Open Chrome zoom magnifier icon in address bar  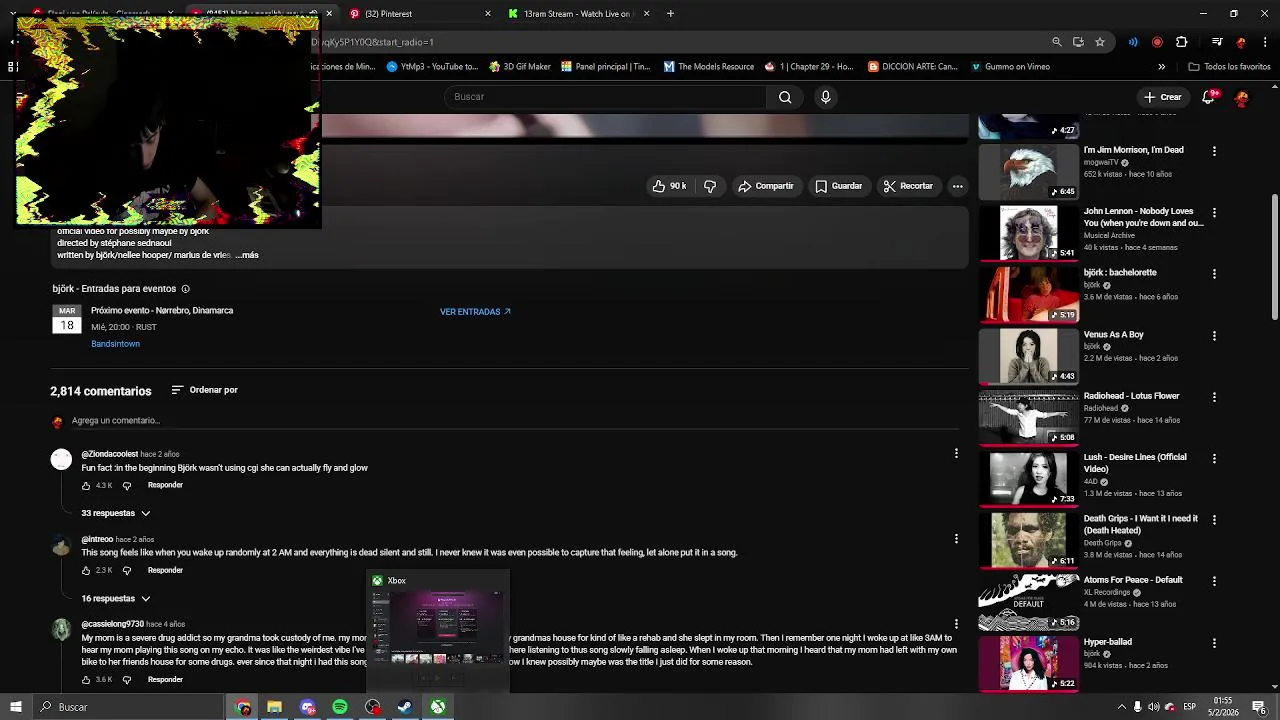tap(1056, 42)
